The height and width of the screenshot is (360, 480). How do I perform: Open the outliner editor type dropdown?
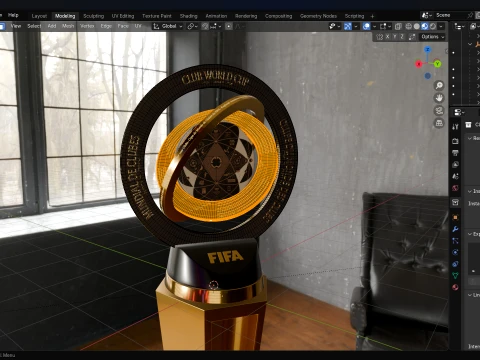point(460,26)
